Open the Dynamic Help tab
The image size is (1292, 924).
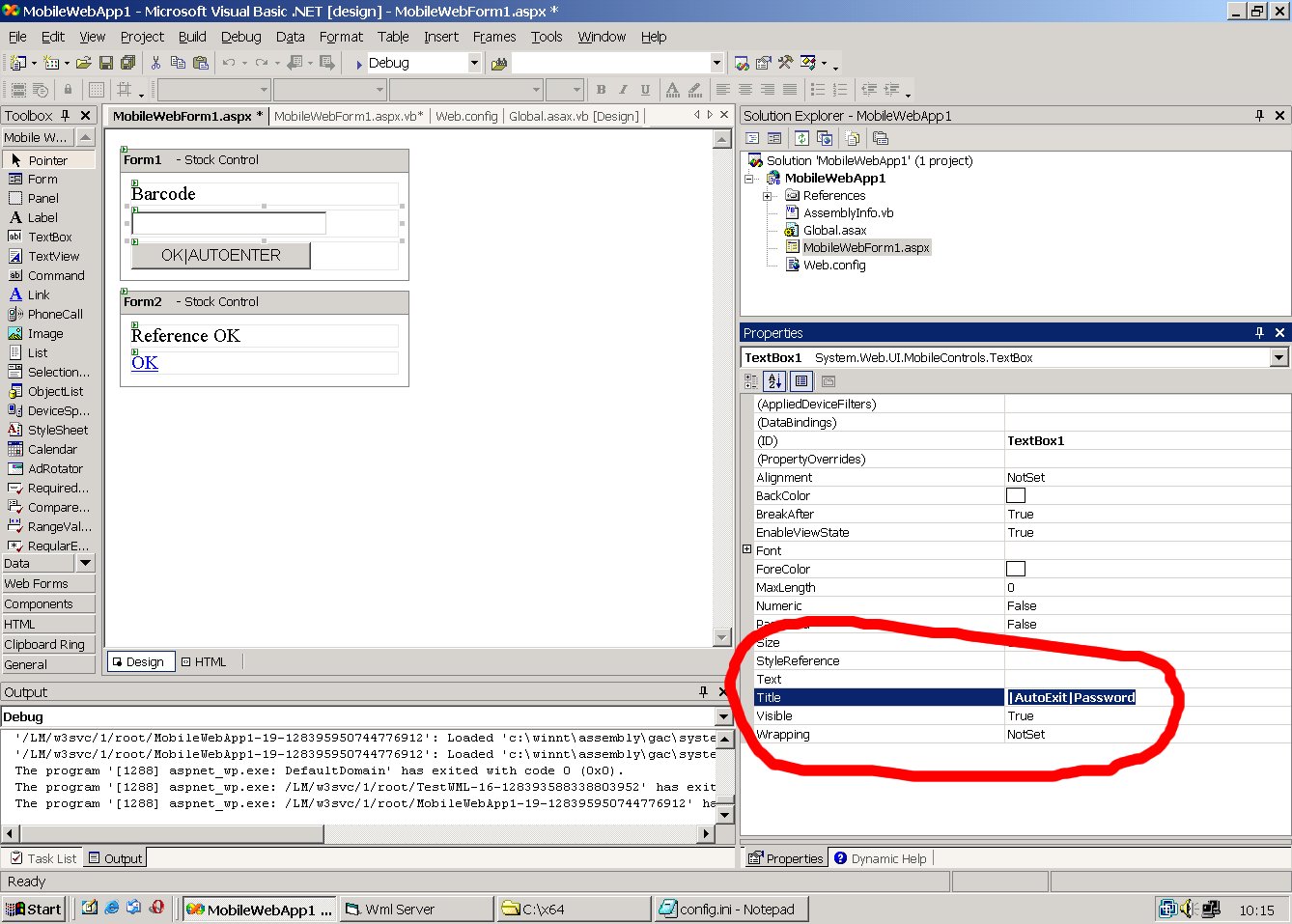coord(880,858)
